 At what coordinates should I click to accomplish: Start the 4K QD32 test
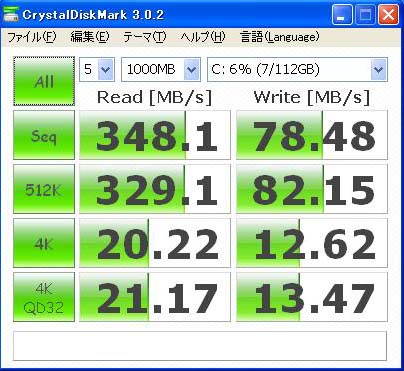(x=44, y=297)
